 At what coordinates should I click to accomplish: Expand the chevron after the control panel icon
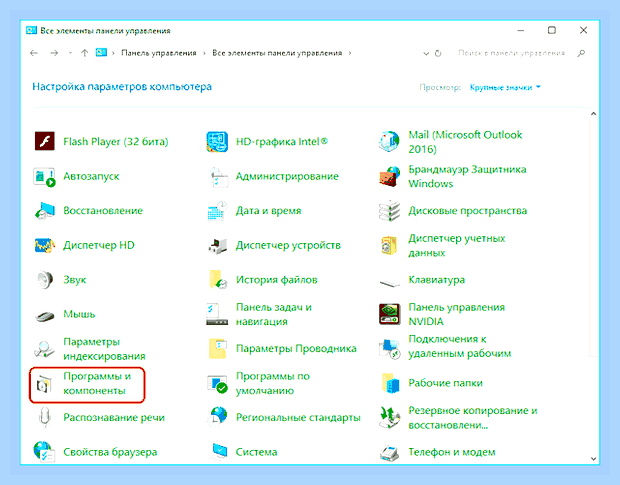point(113,53)
